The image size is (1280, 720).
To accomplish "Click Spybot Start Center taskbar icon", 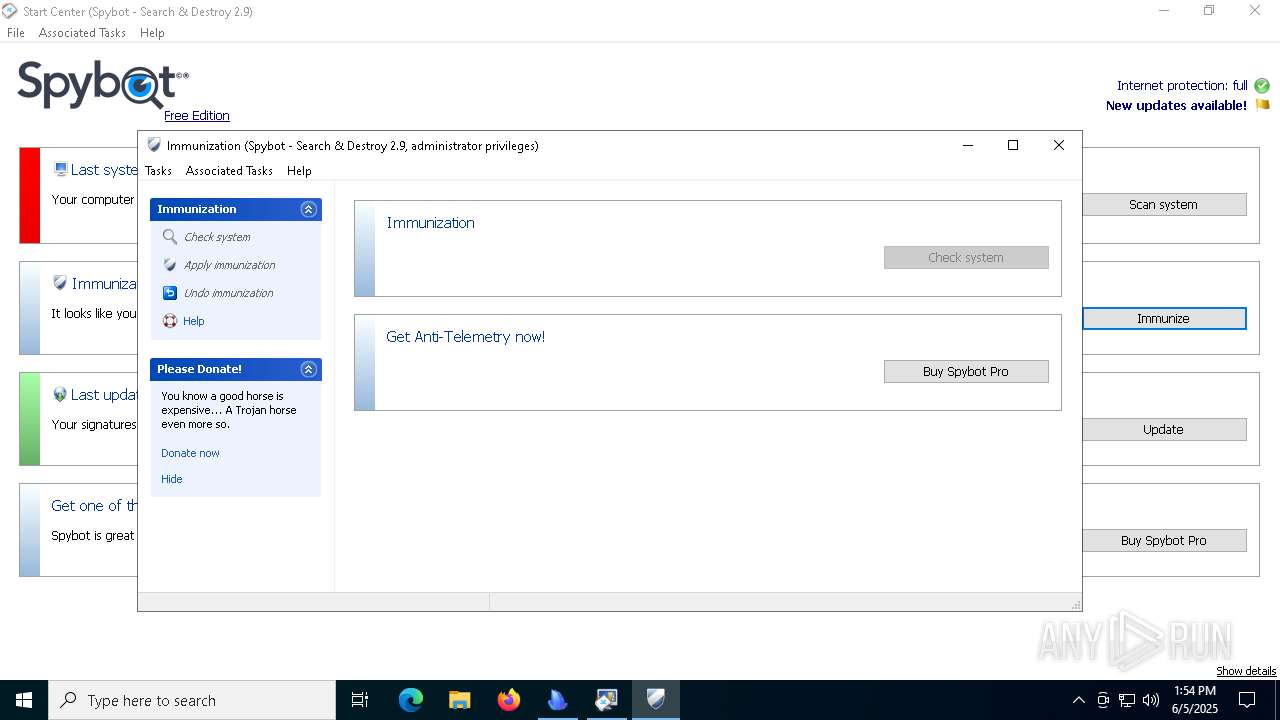I will click(607, 700).
